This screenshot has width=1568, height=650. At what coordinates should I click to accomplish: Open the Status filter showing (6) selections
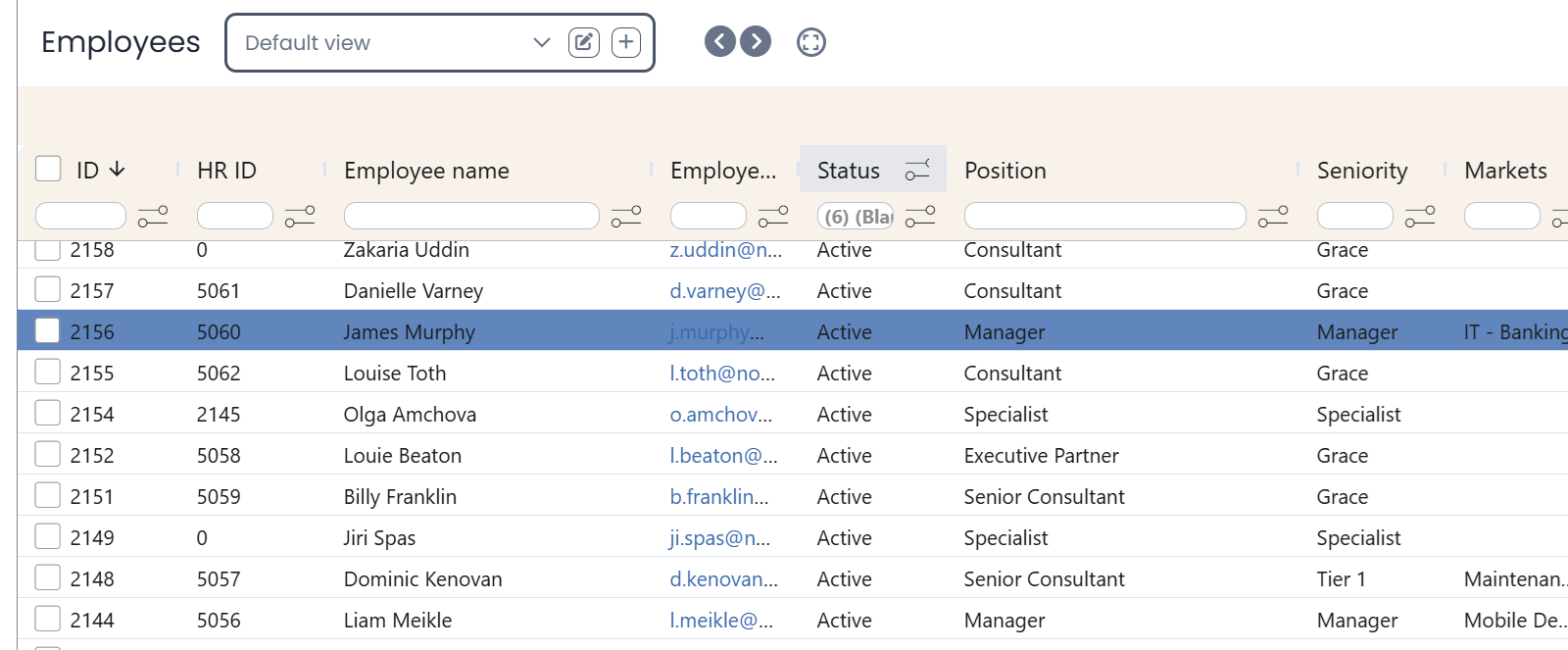(x=856, y=217)
